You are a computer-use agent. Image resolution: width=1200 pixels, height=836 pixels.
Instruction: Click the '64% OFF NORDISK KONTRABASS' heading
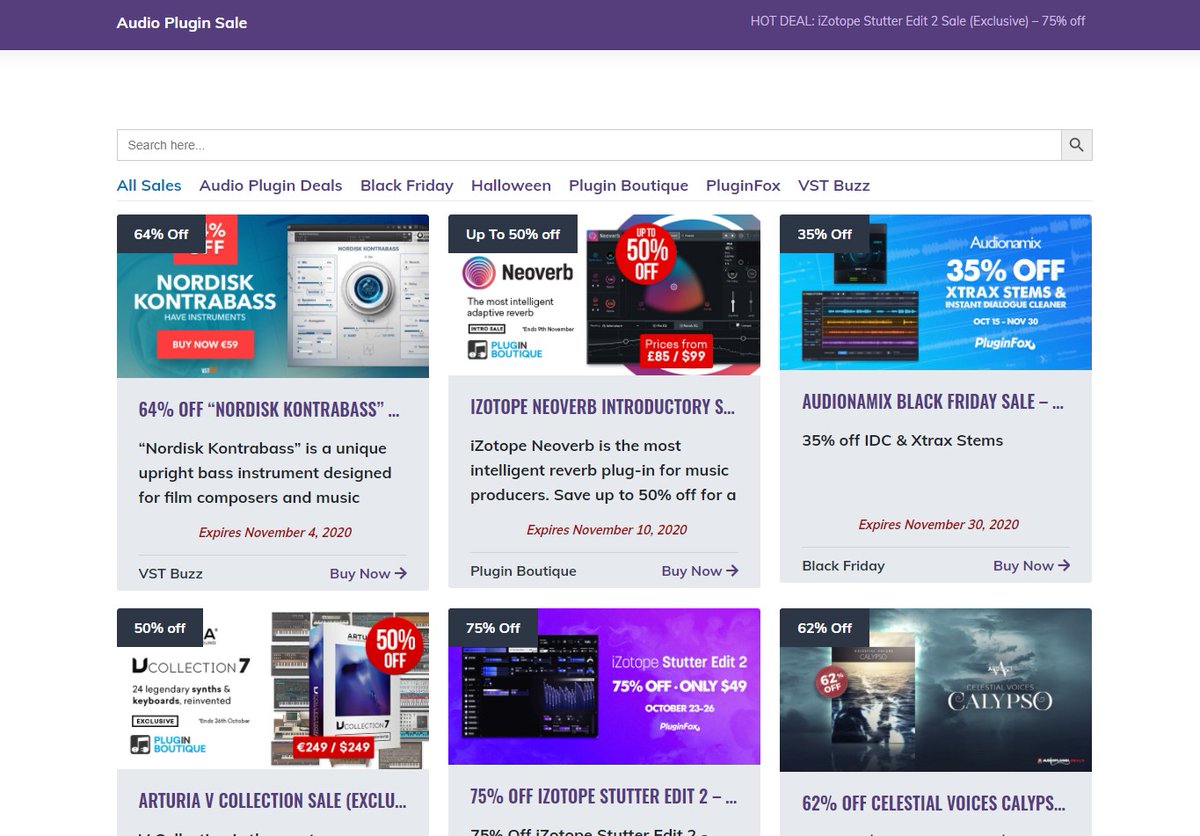269,409
